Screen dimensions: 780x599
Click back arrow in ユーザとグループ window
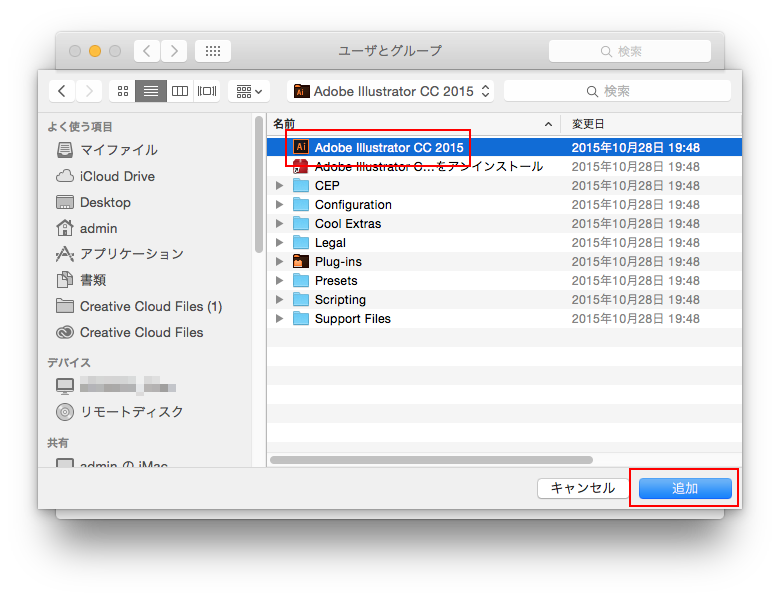point(147,51)
